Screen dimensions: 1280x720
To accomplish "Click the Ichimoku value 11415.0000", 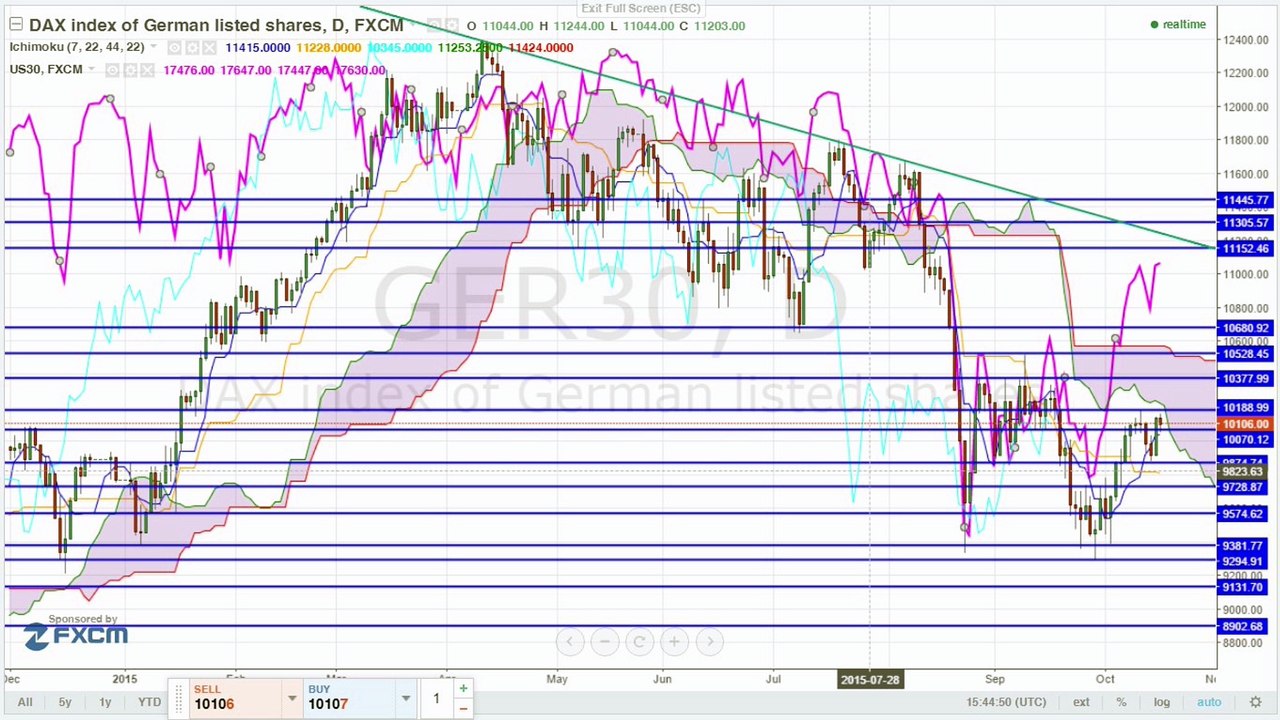I will click(258, 48).
